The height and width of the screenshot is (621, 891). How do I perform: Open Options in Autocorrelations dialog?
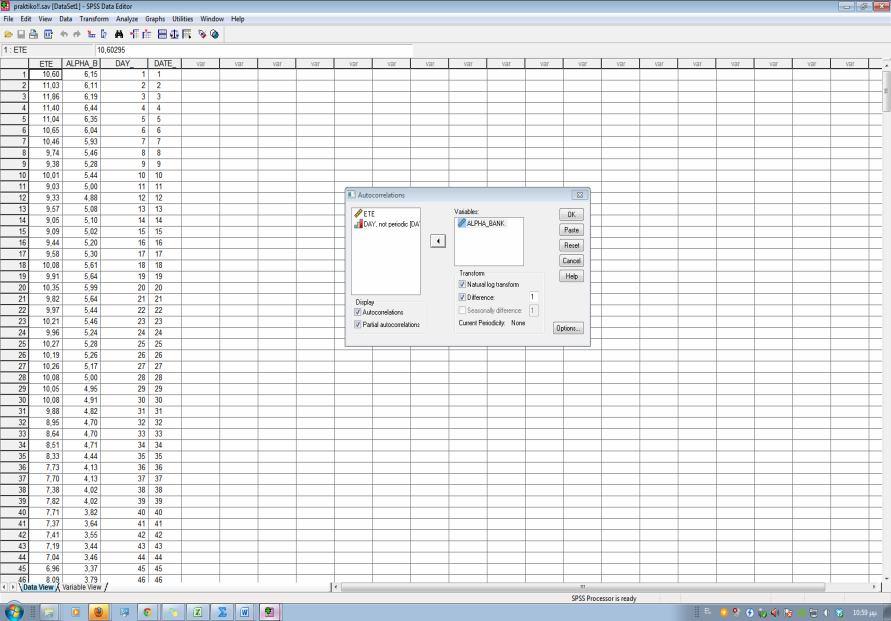568,328
